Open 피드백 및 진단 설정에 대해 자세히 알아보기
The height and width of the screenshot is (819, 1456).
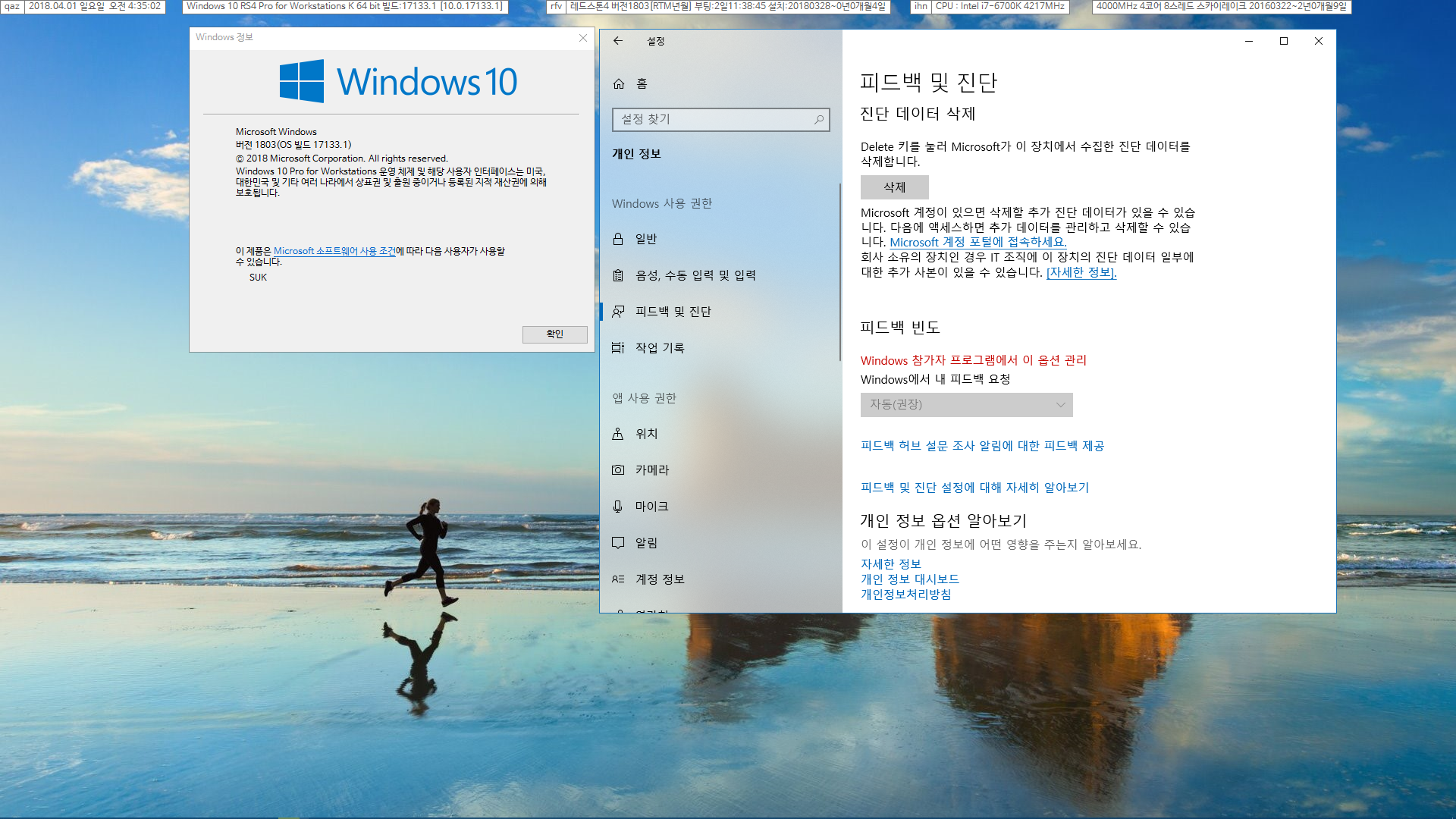pyautogui.click(x=974, y=488)
